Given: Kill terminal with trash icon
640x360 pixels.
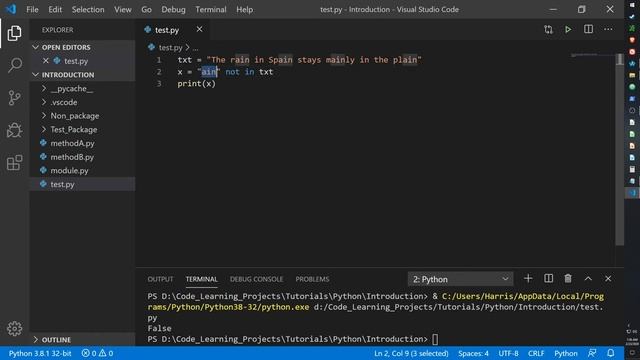Looking at the screenshot, I should click(x=568, y=279).
